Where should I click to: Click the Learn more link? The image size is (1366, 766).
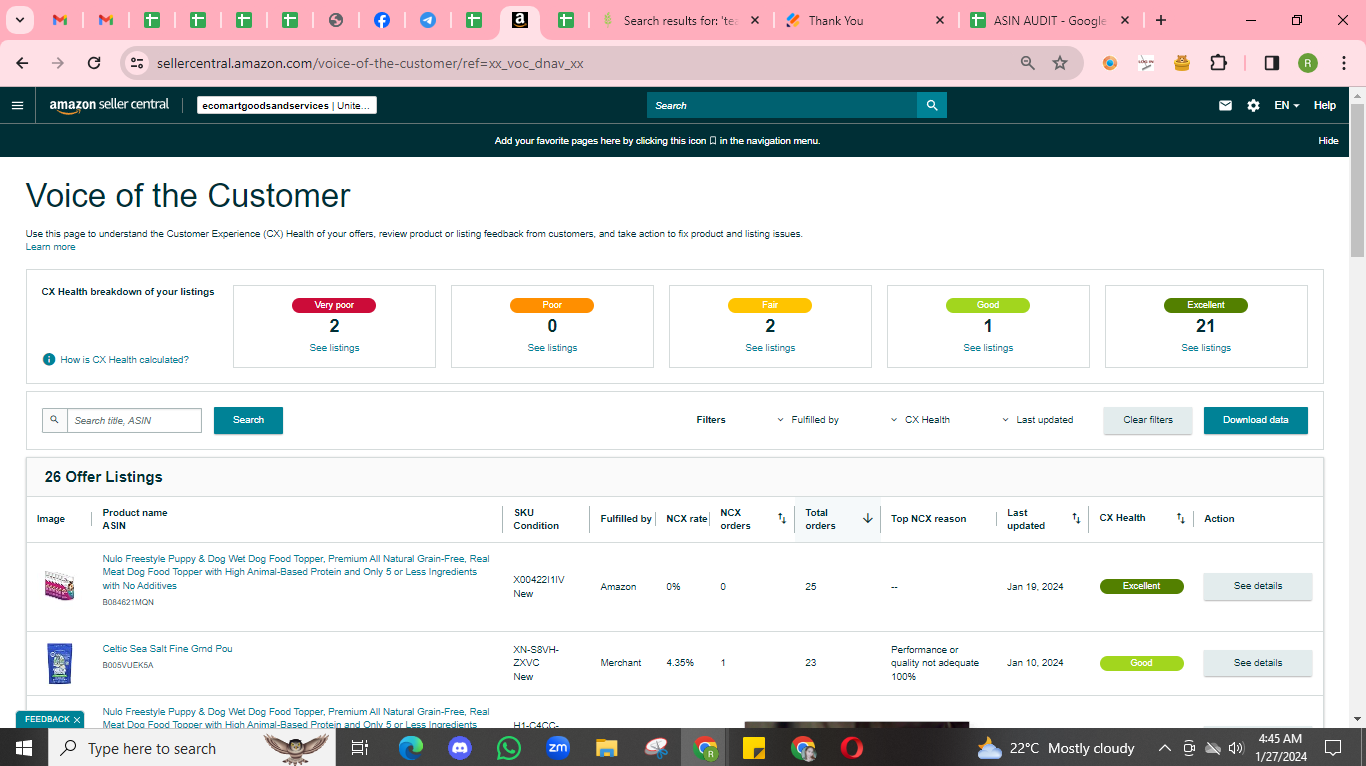(x=50, y=247)
